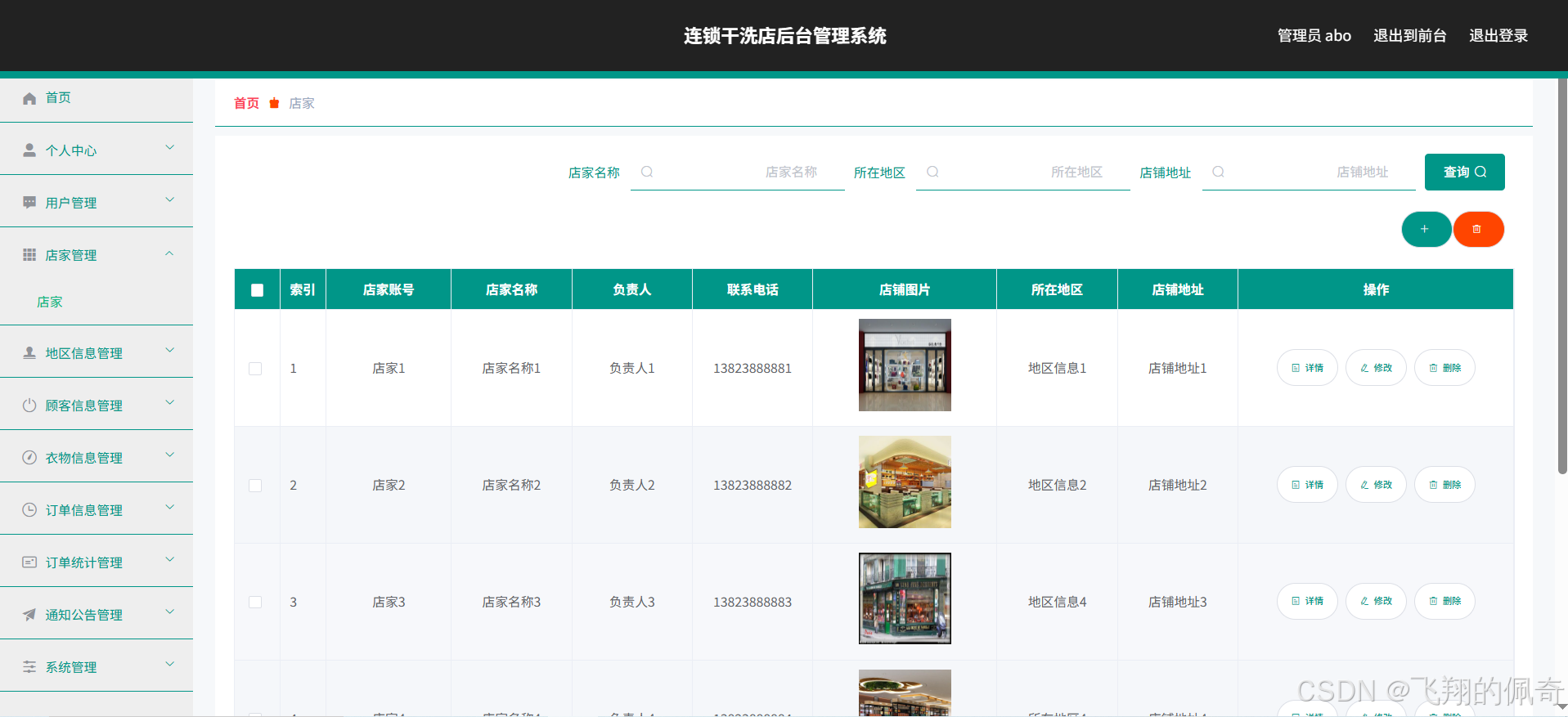Click the power icon next to 顾客信息管理

29,406
